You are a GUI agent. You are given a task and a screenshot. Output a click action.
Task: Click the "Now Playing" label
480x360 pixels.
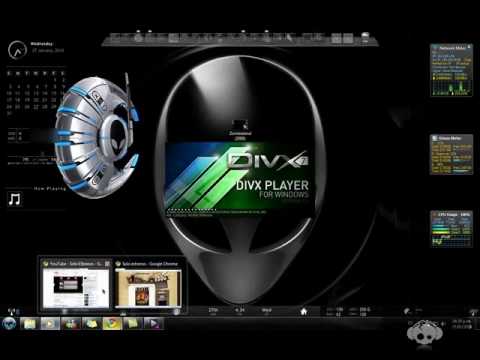50,189
